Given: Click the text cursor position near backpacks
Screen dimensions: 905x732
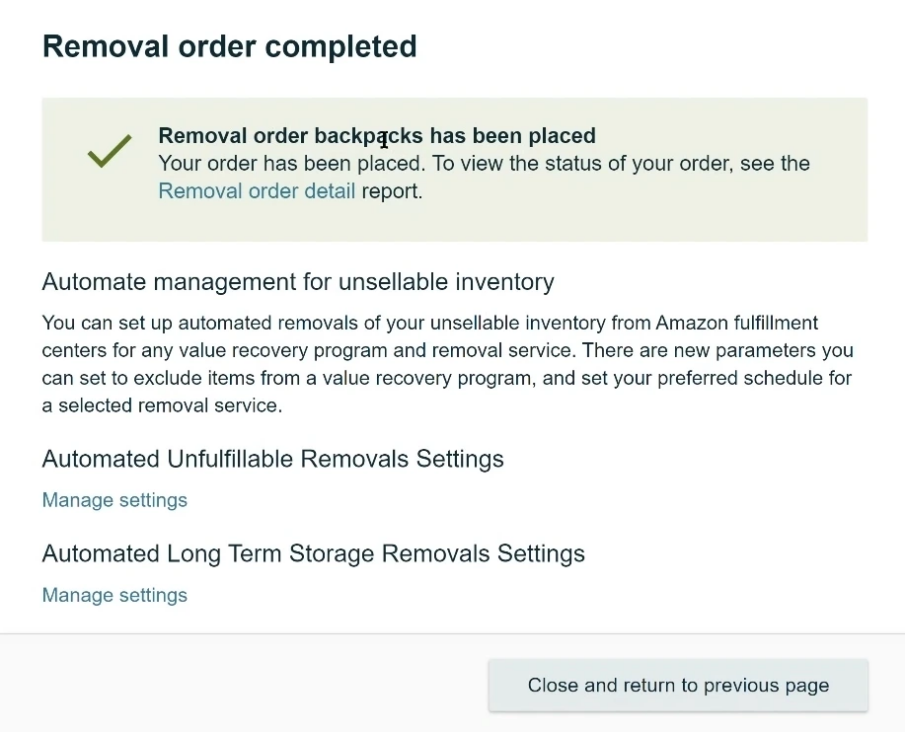Looking at the screenshot, I should 383,140.
